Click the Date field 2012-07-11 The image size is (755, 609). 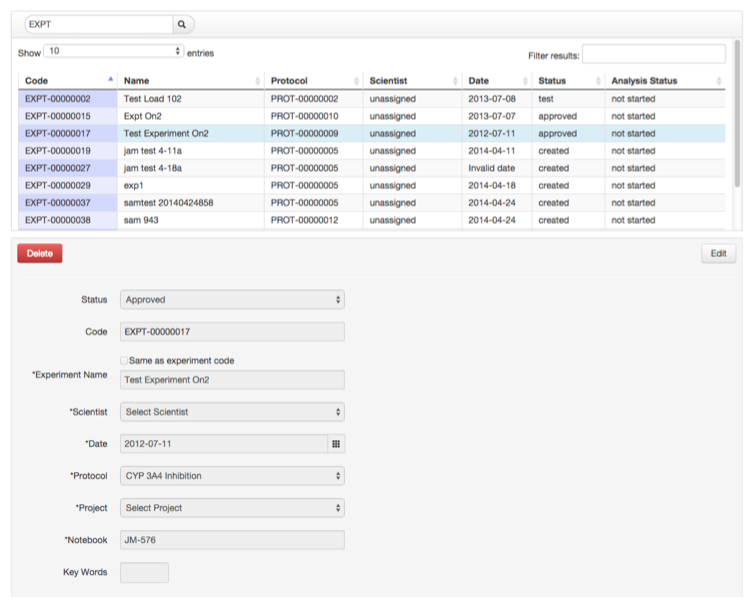(x=224, y=444)
